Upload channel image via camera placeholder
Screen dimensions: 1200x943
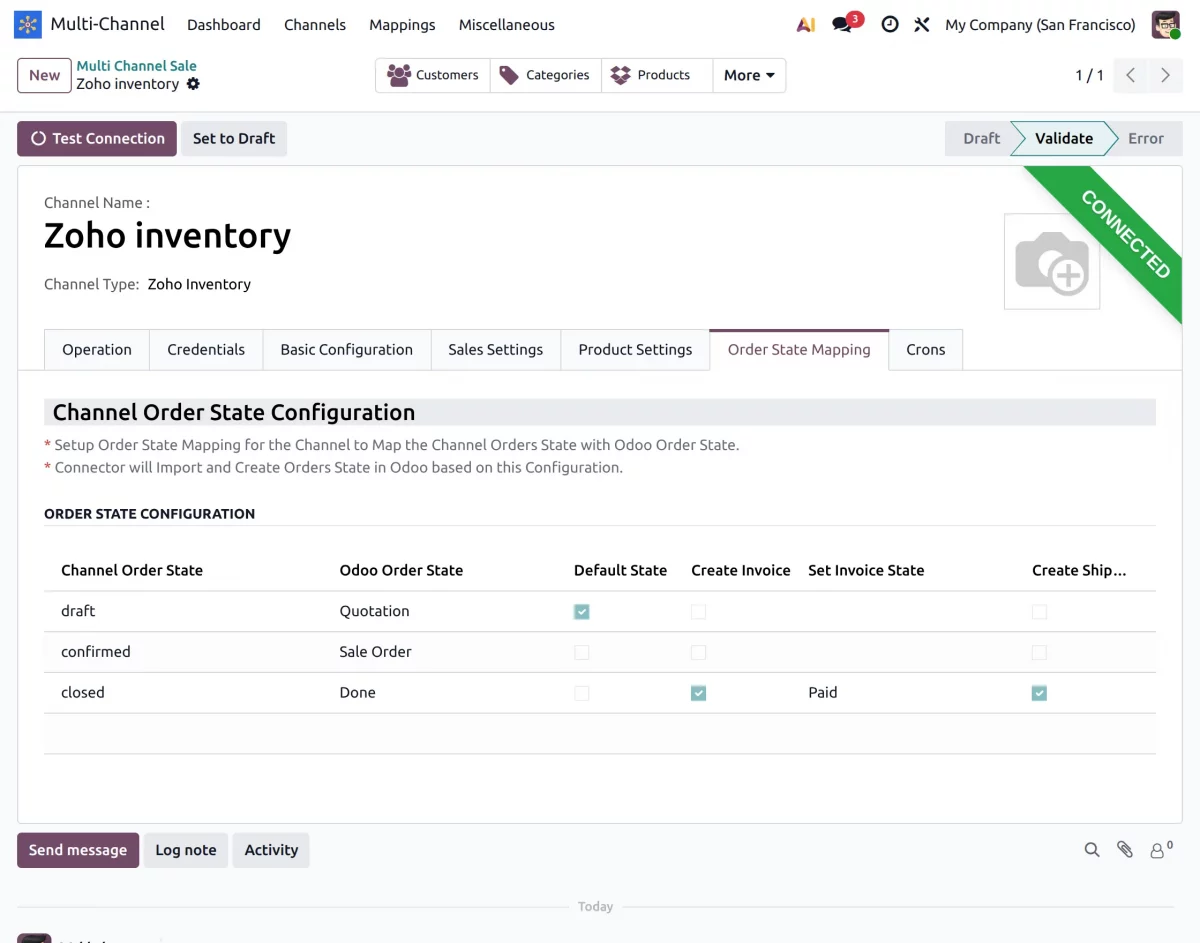tap(1052, 261)
